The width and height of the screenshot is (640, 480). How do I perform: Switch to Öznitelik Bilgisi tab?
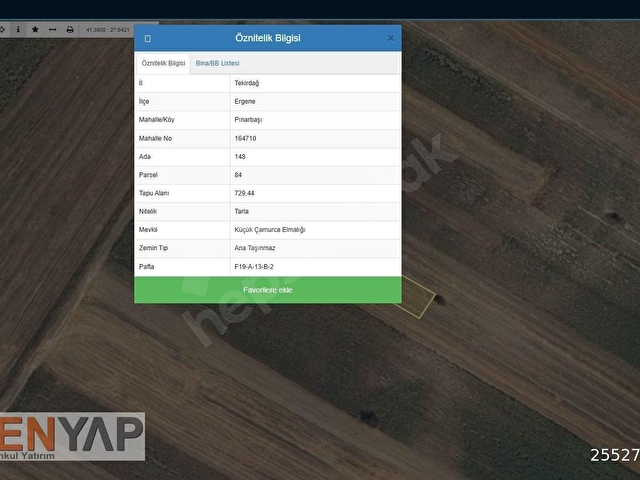point(163,63)
